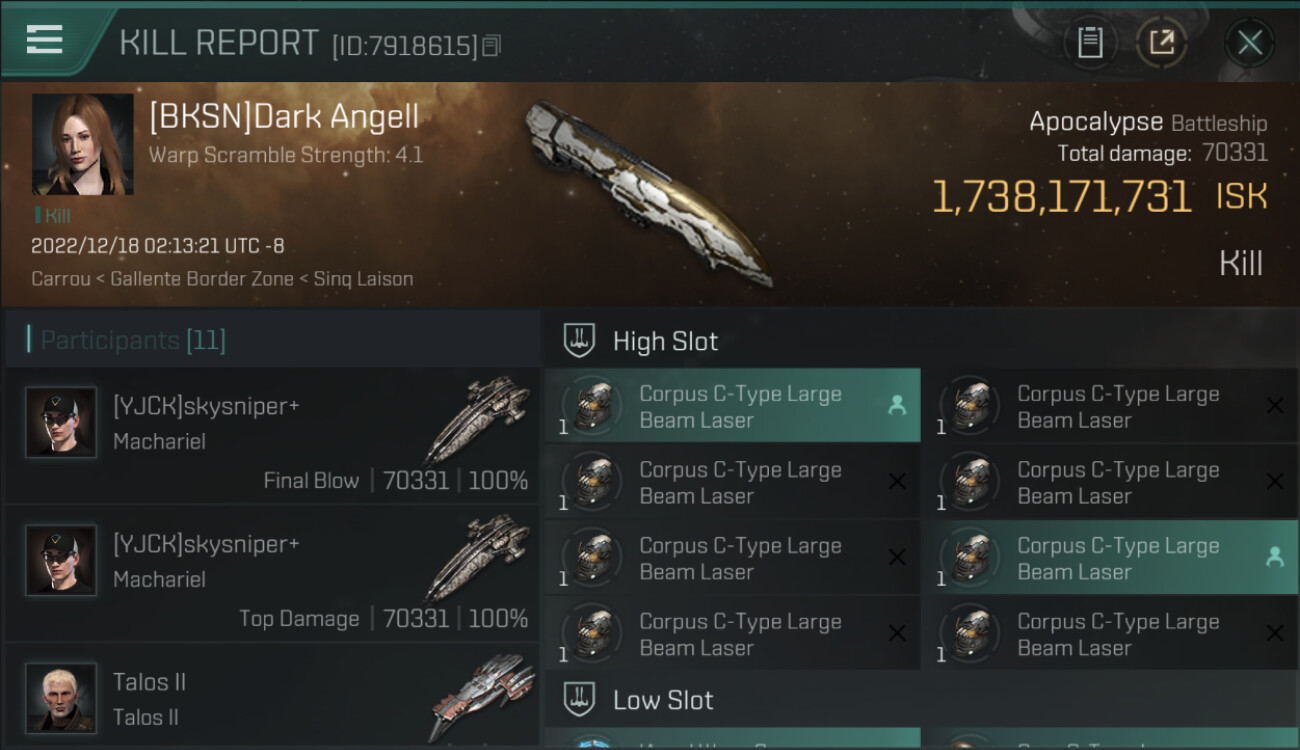Share the kill report externally
The height and width of the screenshot is (750, 1300).
[x=1161, y=43]
